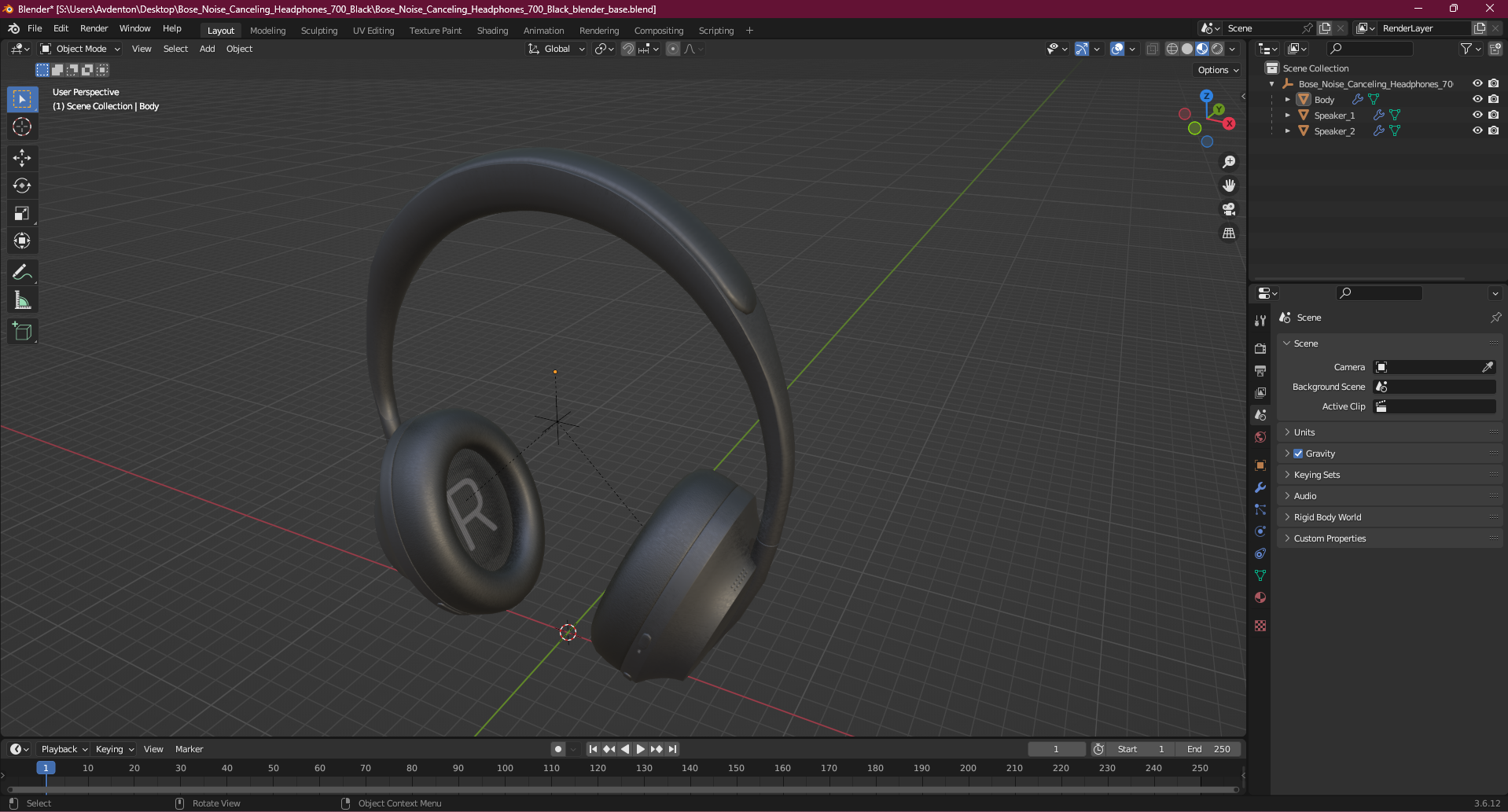Expand the Body tree item
This screenshot has width=1508, height=812.
pos(1287,100)
